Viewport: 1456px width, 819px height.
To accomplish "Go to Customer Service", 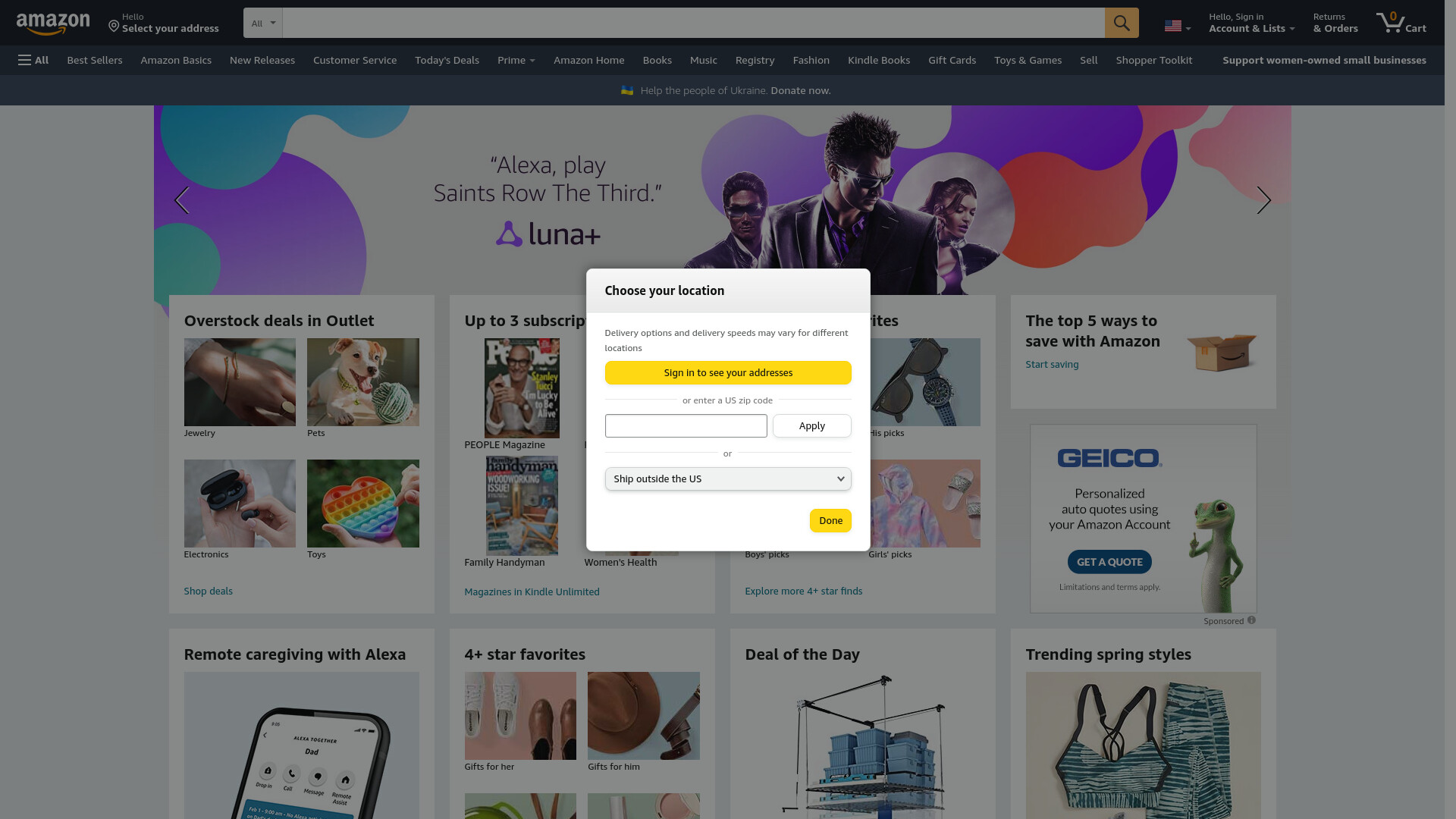I will (355, 60).
